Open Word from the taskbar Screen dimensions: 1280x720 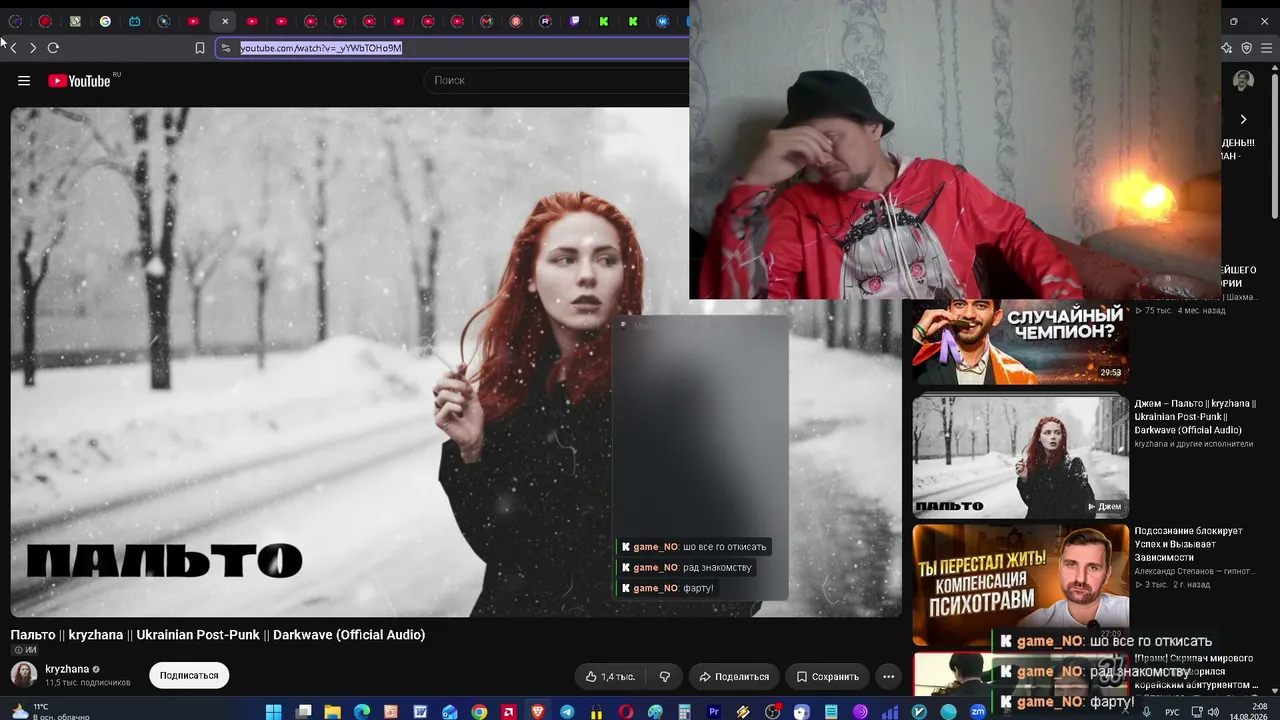pyautogui.click(x=421, y=712)
